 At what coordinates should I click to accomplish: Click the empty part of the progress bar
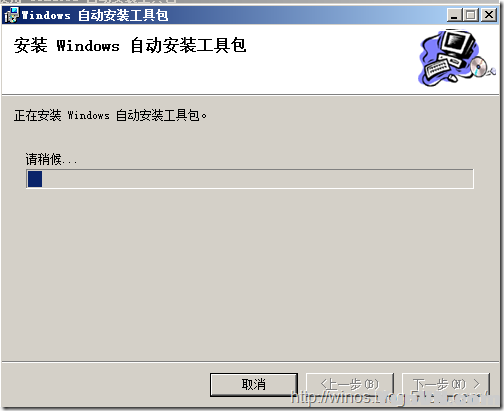click(x=257, y=179)
